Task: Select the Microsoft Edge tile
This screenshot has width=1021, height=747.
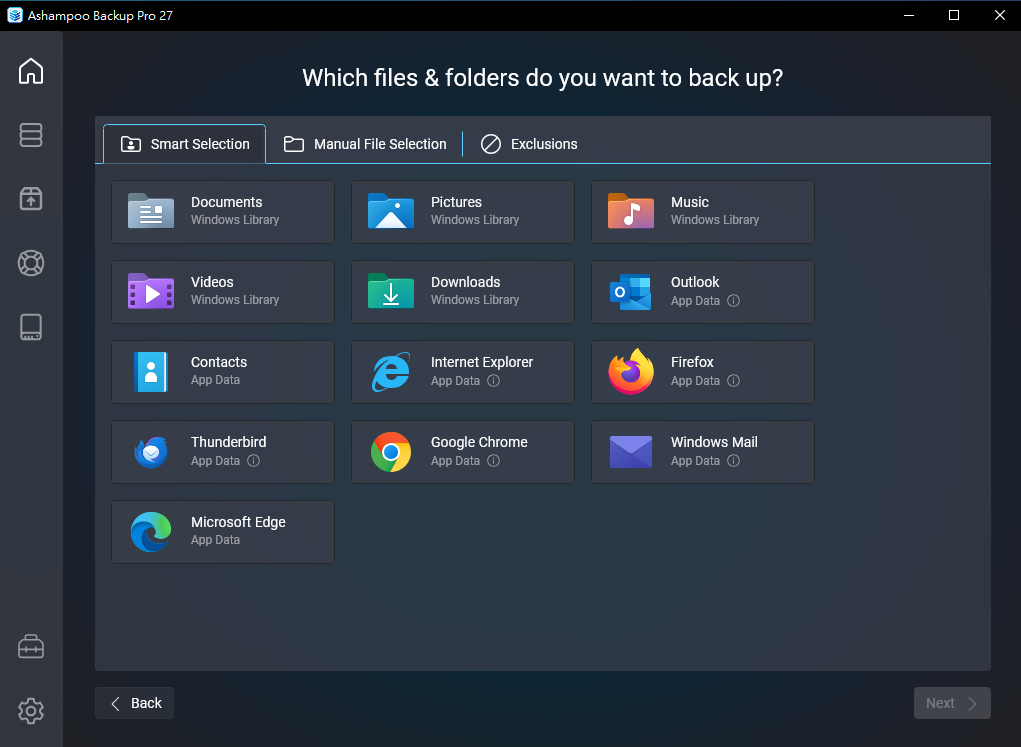Action: 222,532
